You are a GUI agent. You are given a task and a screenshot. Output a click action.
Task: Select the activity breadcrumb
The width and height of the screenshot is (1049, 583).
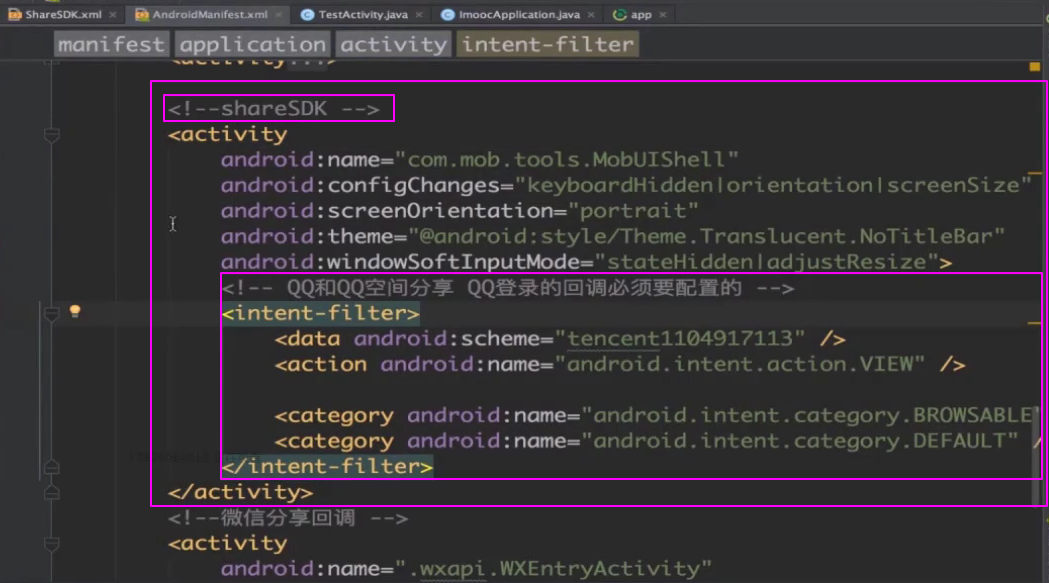point(393,44)
